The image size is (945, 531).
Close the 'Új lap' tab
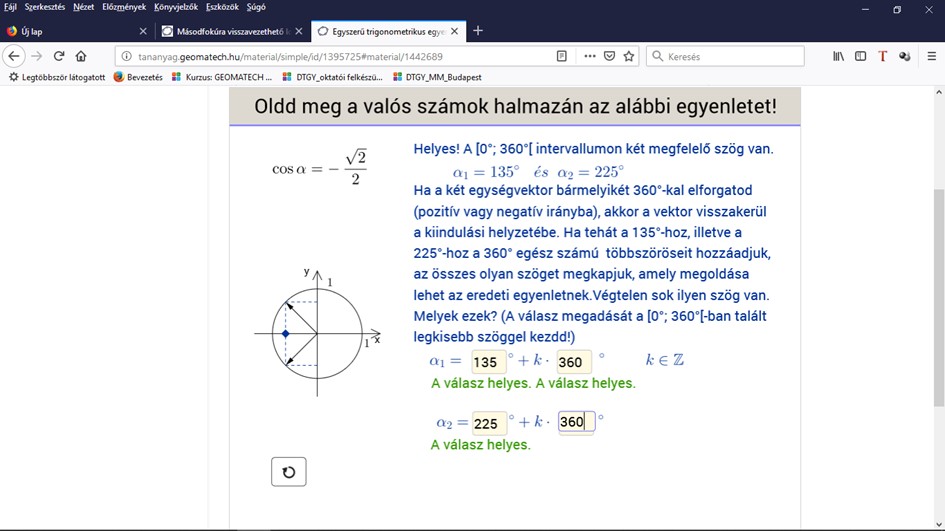click(143, 31)
